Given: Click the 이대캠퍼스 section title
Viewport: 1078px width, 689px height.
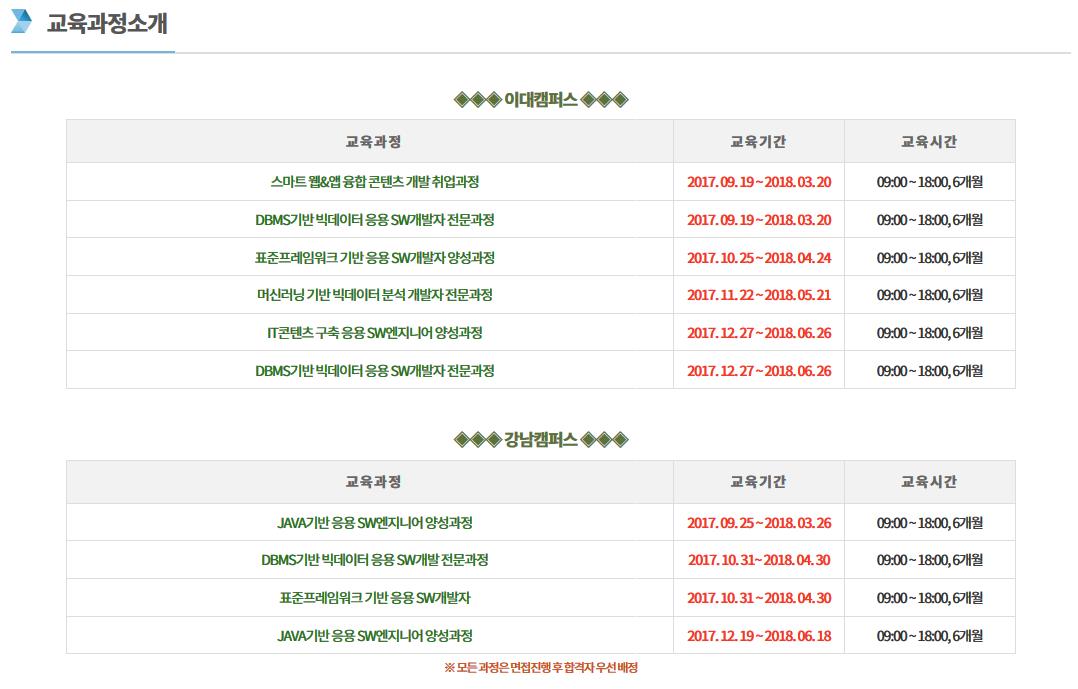Looking at the screenshot, I should tap(541, 100).
